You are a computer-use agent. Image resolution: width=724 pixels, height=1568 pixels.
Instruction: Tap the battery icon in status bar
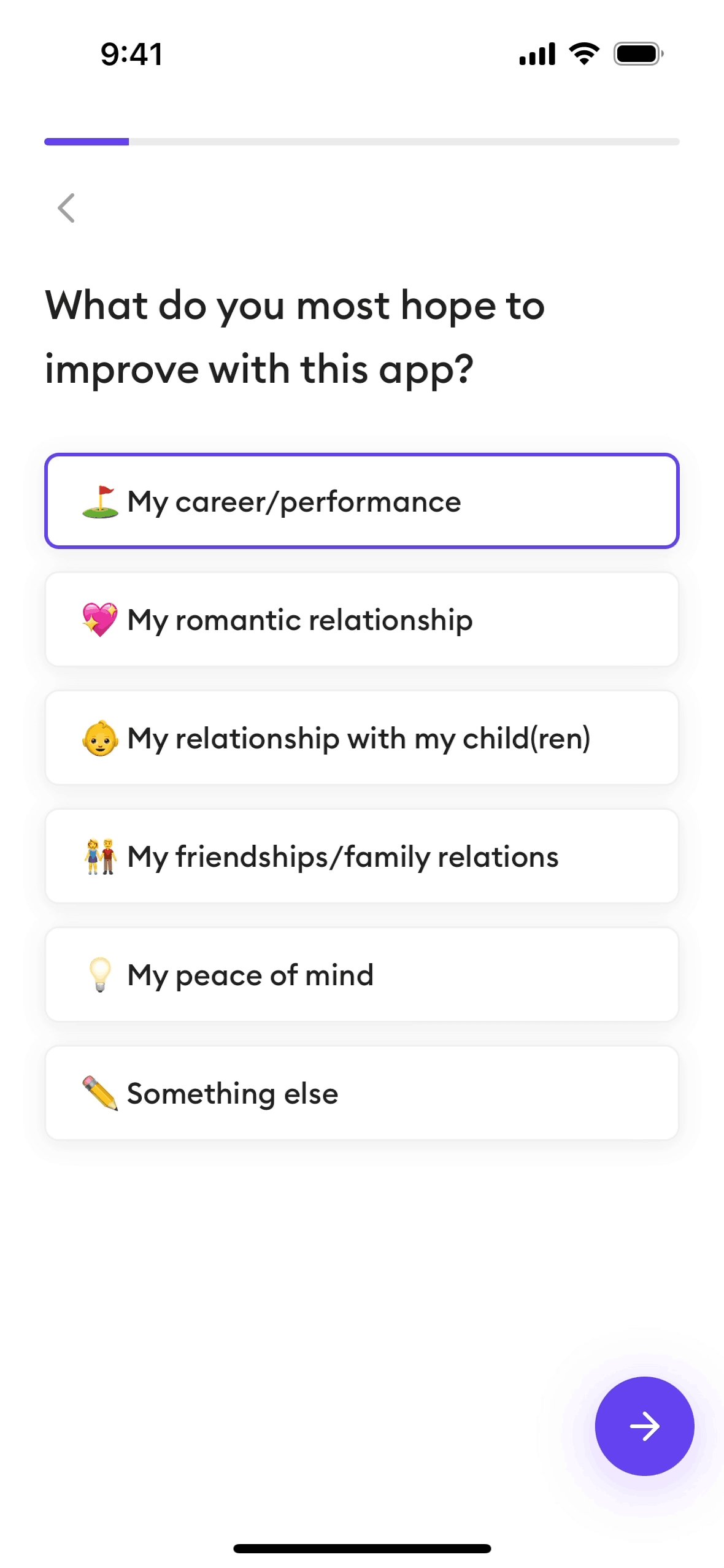[x=638, y=54]
